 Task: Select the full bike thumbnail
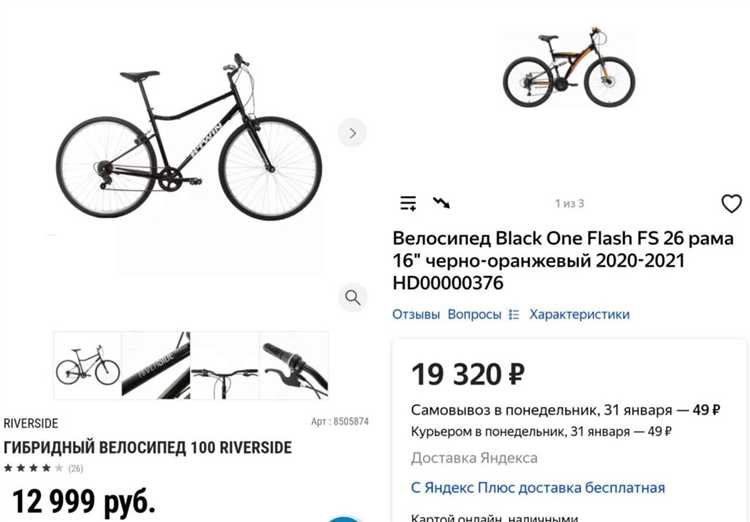(x=88, y=365)
